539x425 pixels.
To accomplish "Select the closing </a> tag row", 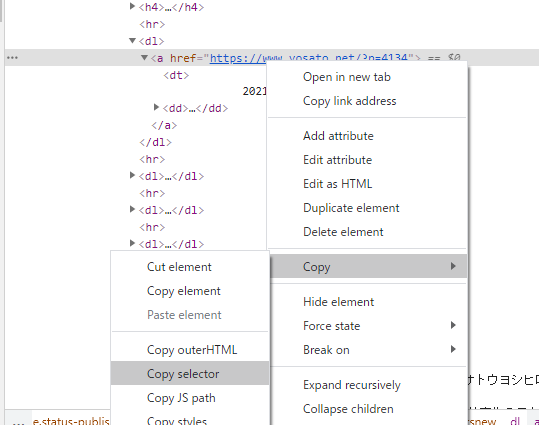I will click(164, 125).
